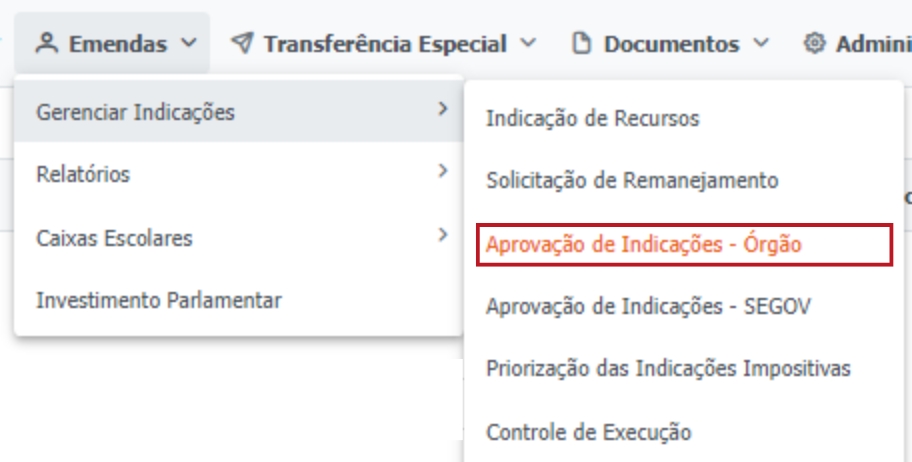Click the paper plane icon beside Transferência Especial

241,44
